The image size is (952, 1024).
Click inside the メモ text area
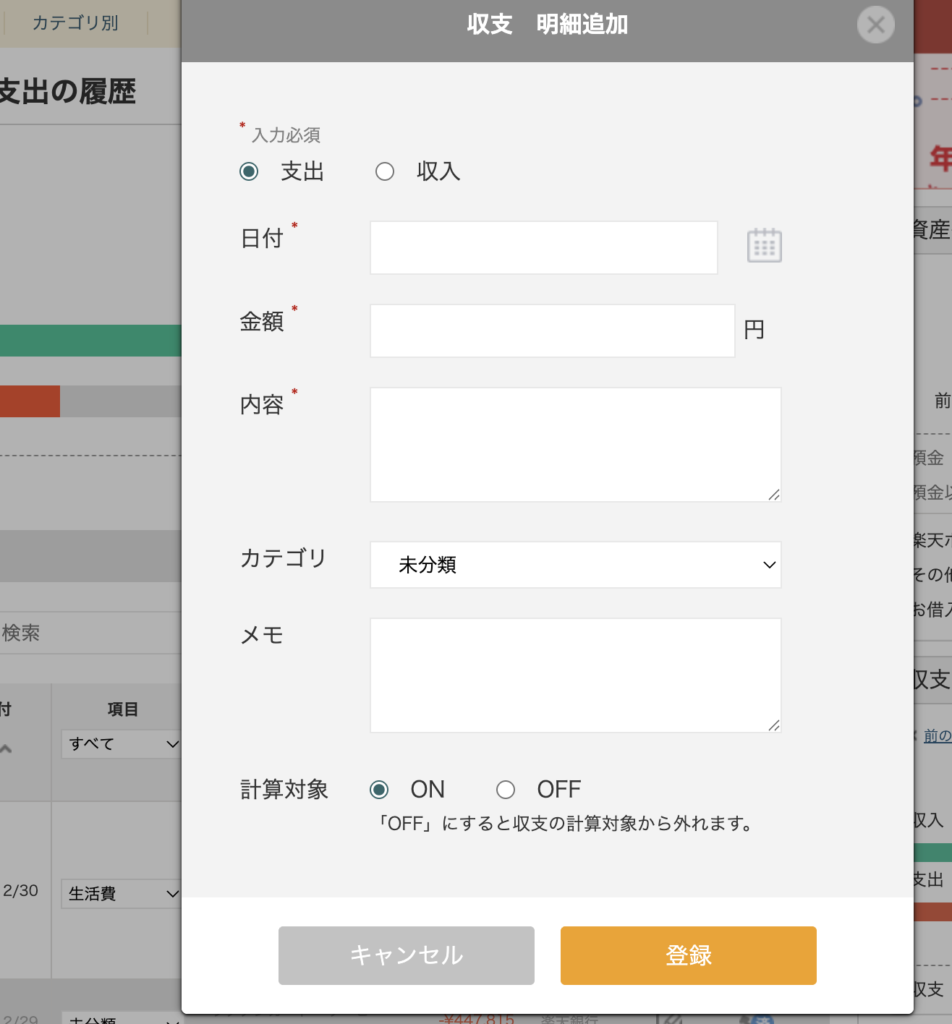pyautogui.click(x=575, y=675)
